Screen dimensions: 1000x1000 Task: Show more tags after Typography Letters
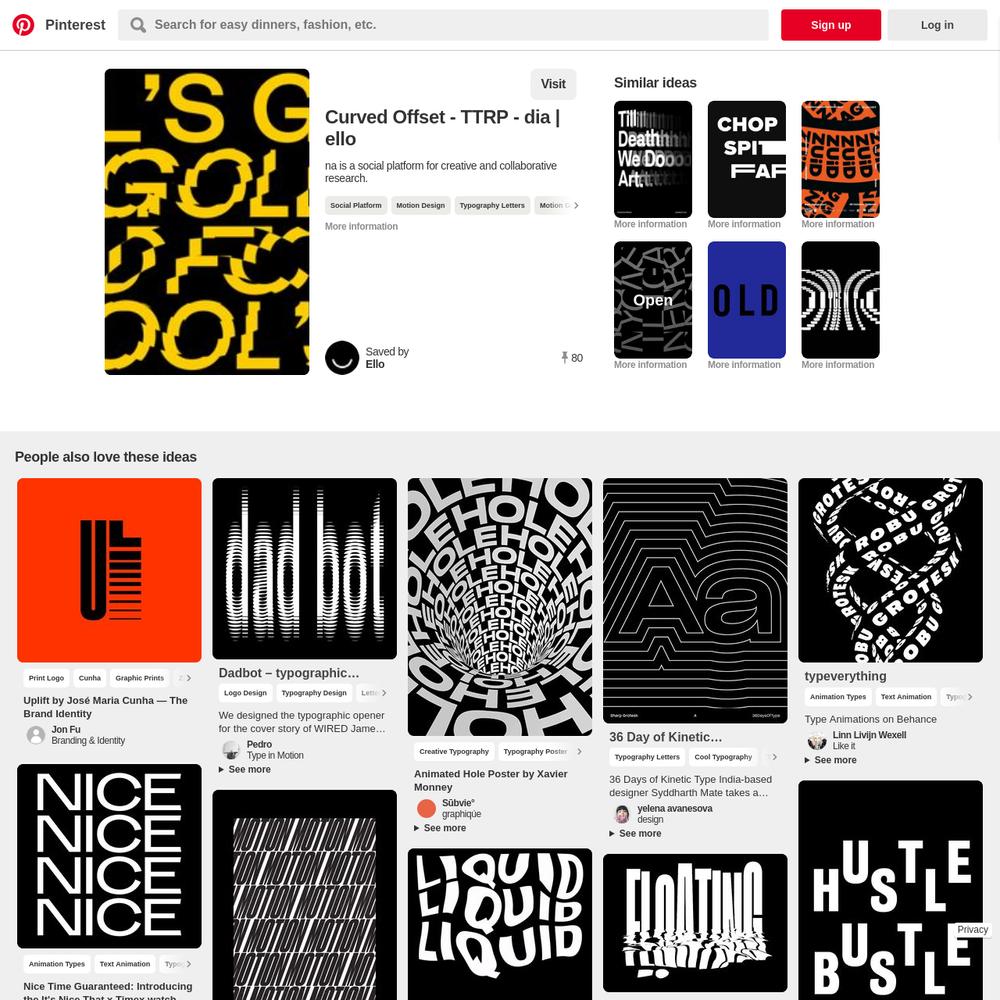[576, 205]
